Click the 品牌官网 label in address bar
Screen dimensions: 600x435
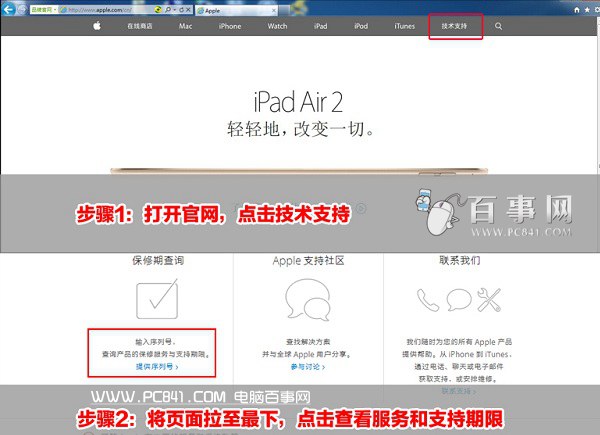(x=41, y=10)
